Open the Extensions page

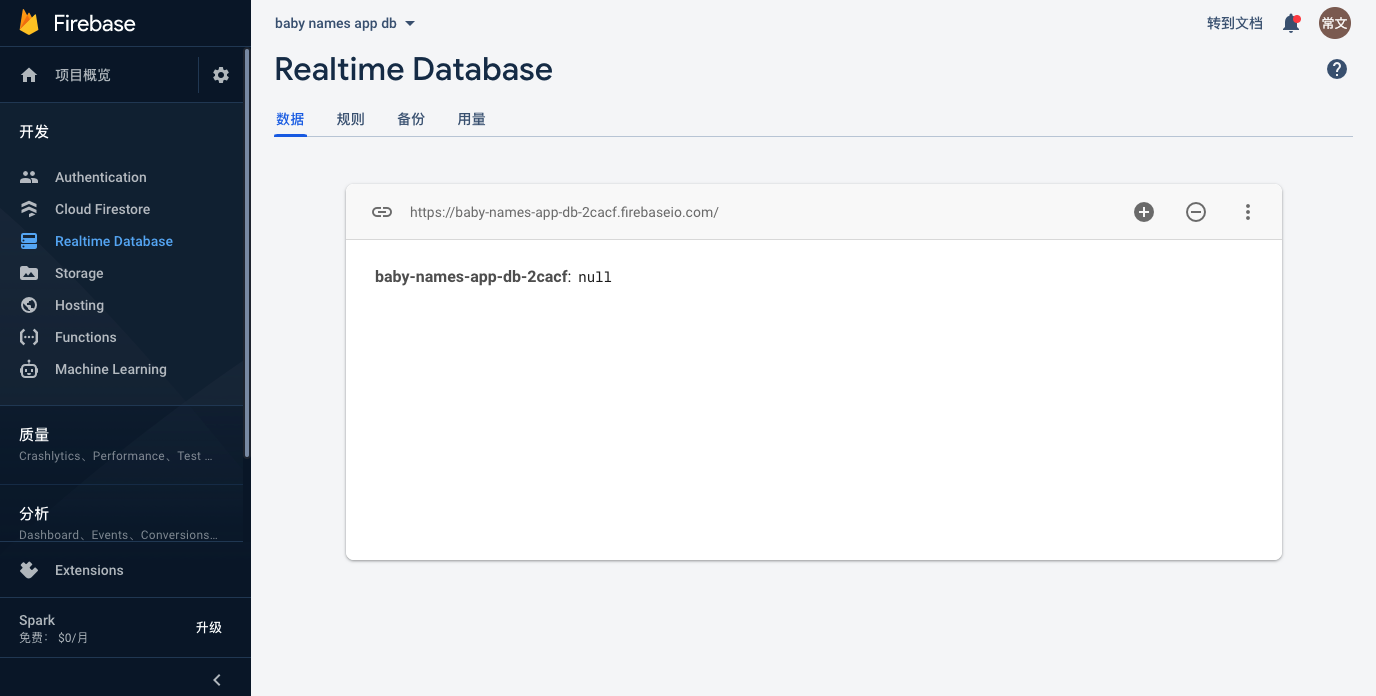[89, 570]
